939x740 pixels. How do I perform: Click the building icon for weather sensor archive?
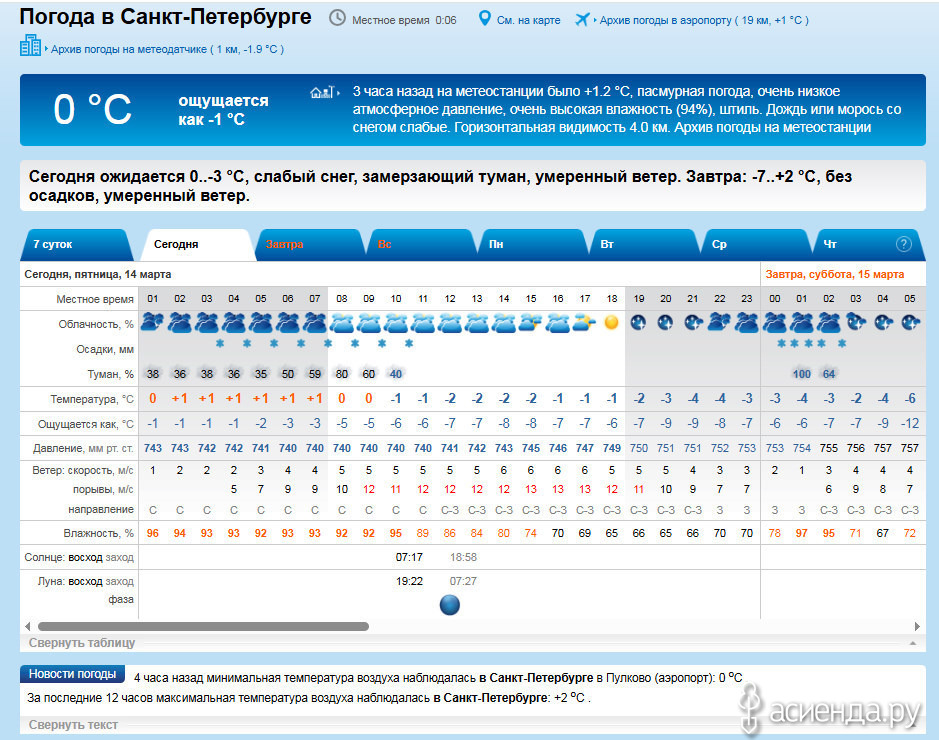[x=31, y=46]
